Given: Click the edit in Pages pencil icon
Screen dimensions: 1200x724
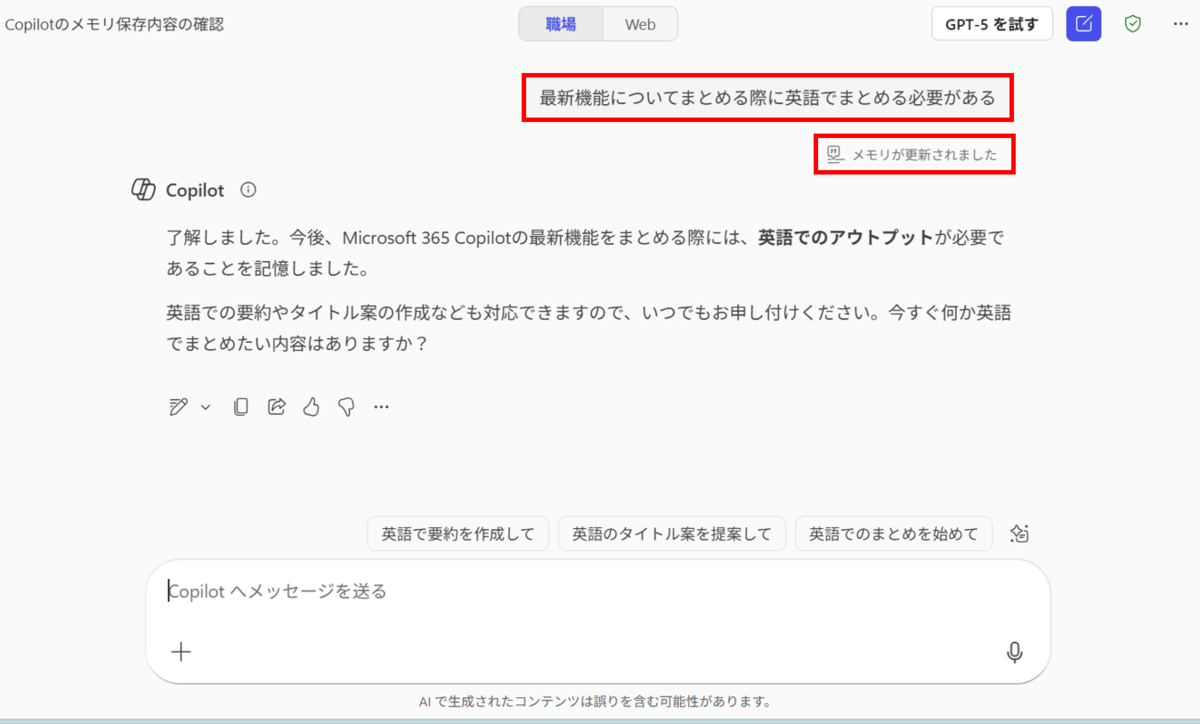Looking at the screenshot, I should (178, 407).
